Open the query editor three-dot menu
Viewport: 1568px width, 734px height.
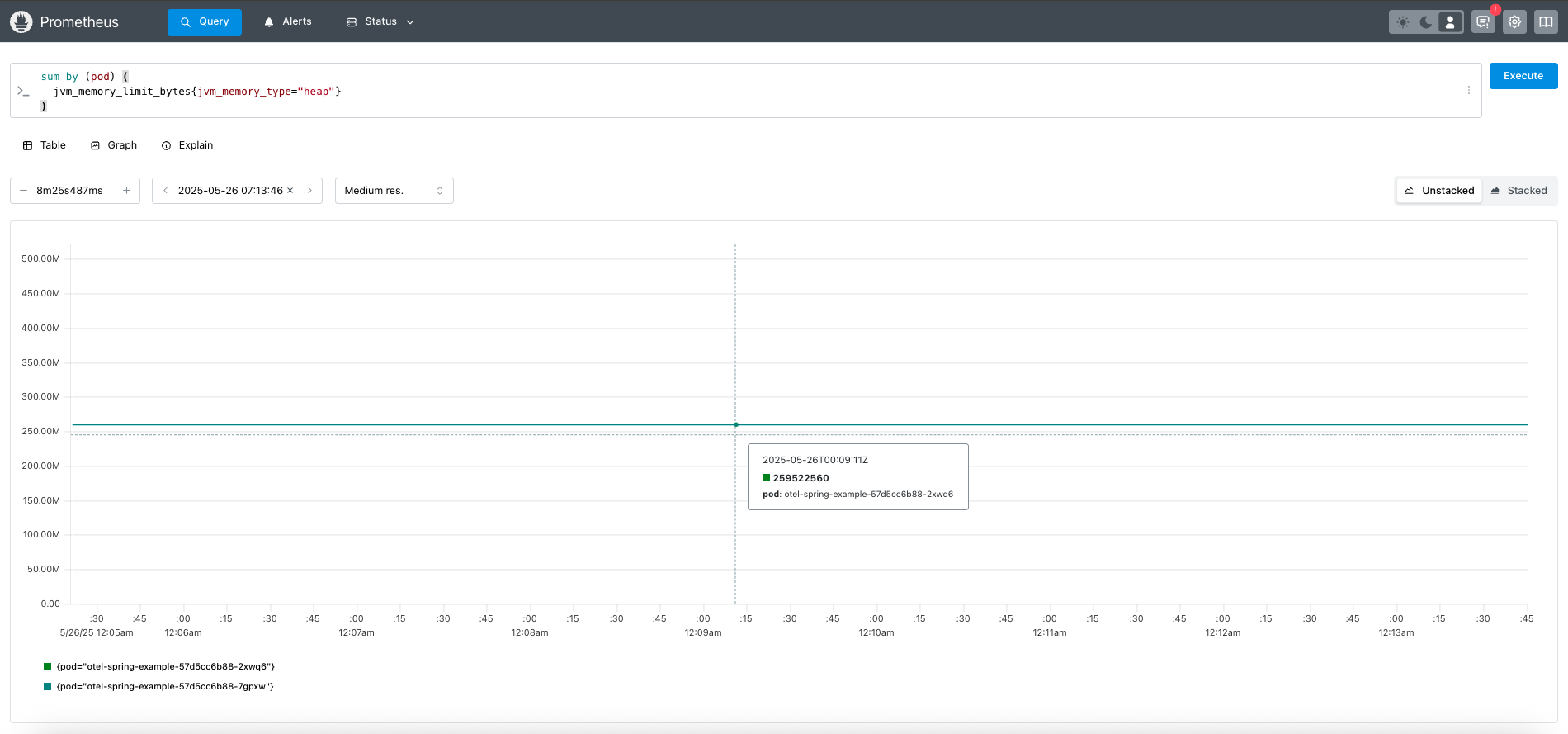(1469, 90)
